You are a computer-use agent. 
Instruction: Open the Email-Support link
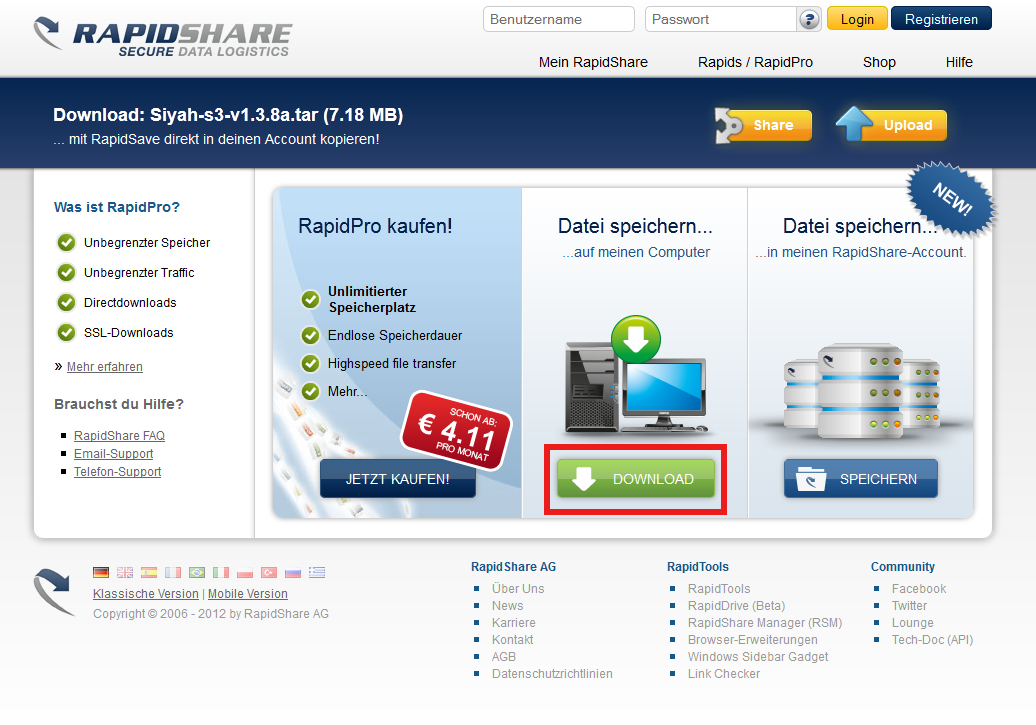click(114, 453)
